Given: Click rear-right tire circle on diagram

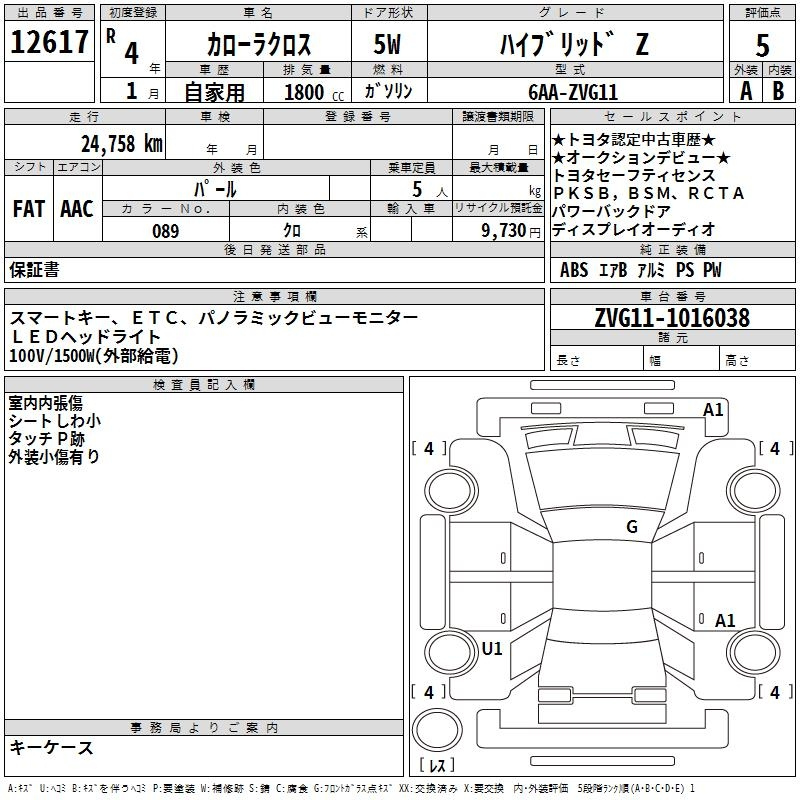Looking at the screenshot, I should point(754,653).
